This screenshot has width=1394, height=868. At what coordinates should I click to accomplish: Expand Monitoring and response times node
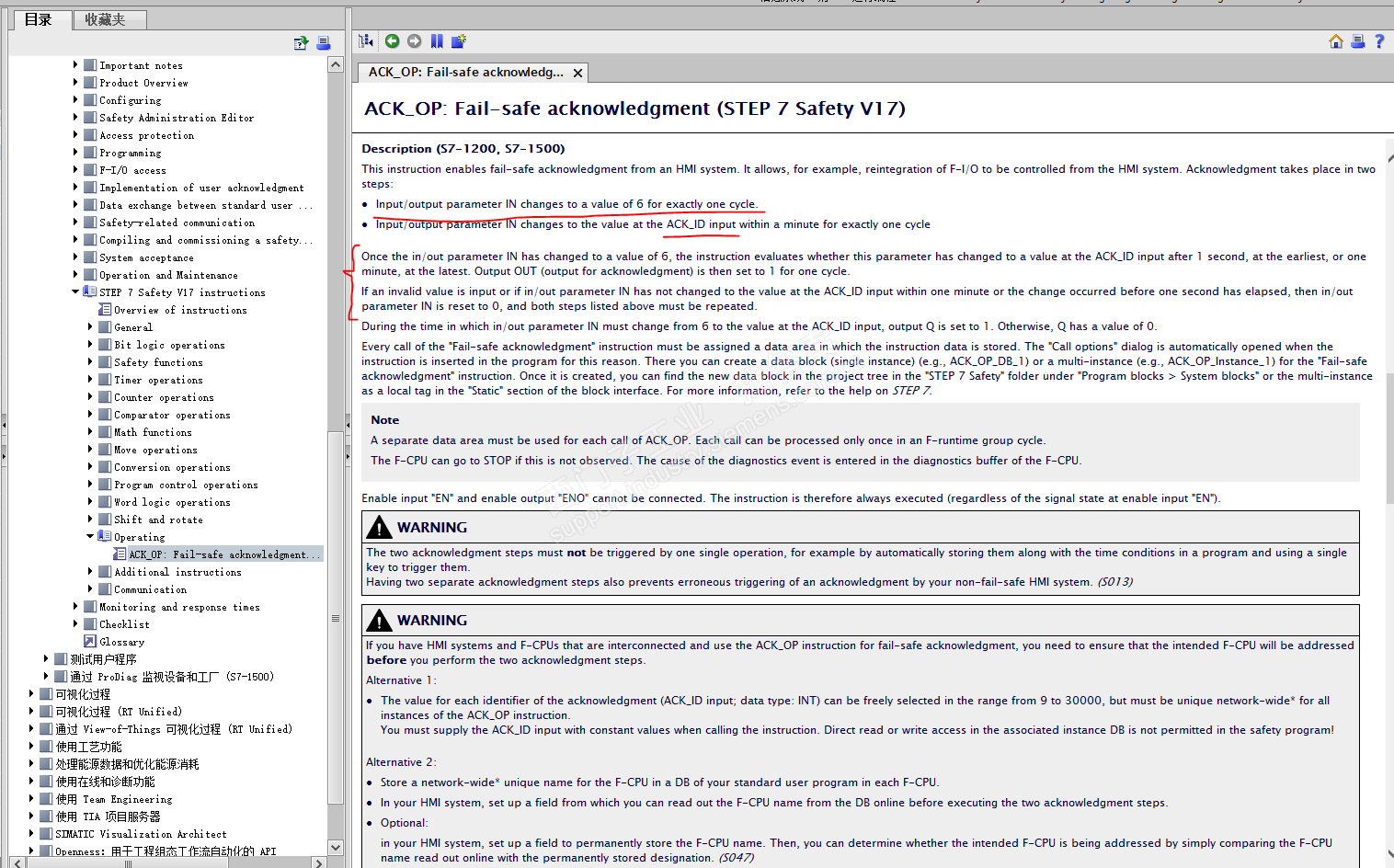[75, 606]
